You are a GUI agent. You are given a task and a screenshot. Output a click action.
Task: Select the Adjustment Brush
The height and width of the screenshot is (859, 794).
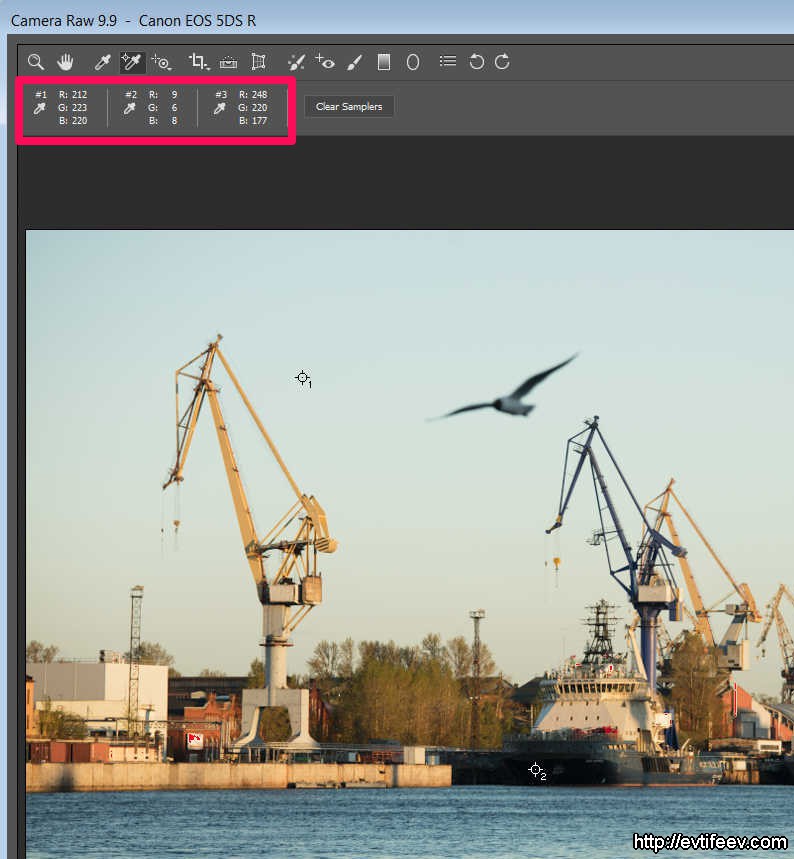pyautogui.click(x=354, y=62)
